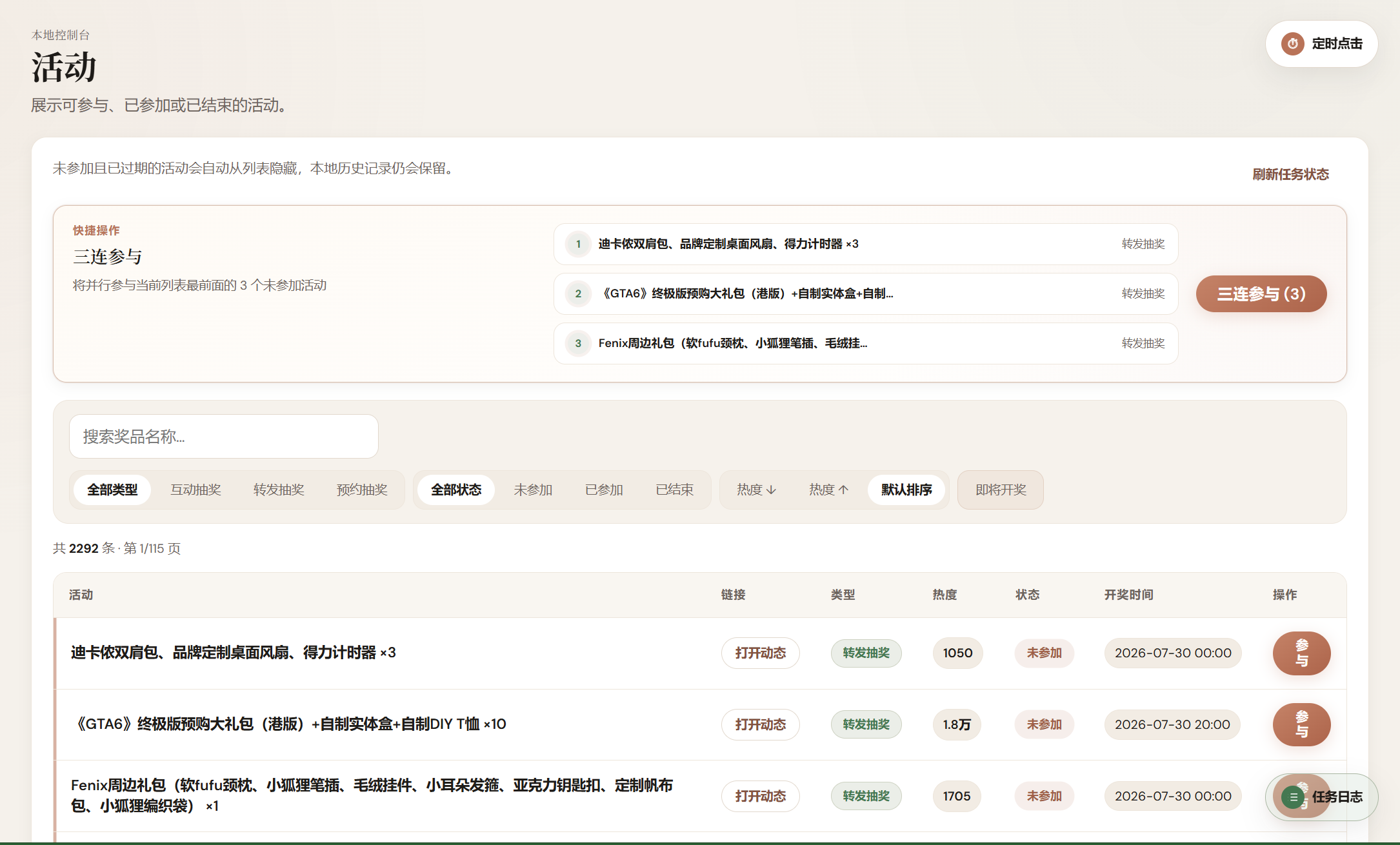This screenshot has height=845, width=1400.
Task: Click 未参加 status in Fenix row
Action: (x=1045, y=796)
